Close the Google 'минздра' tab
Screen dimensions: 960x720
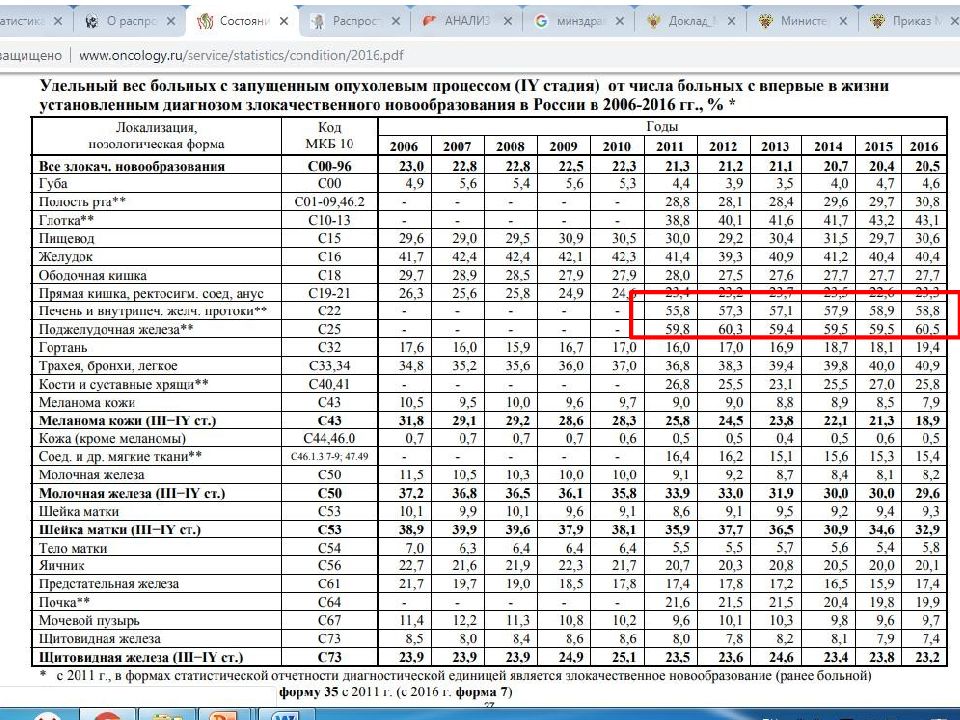click(620, 21)
